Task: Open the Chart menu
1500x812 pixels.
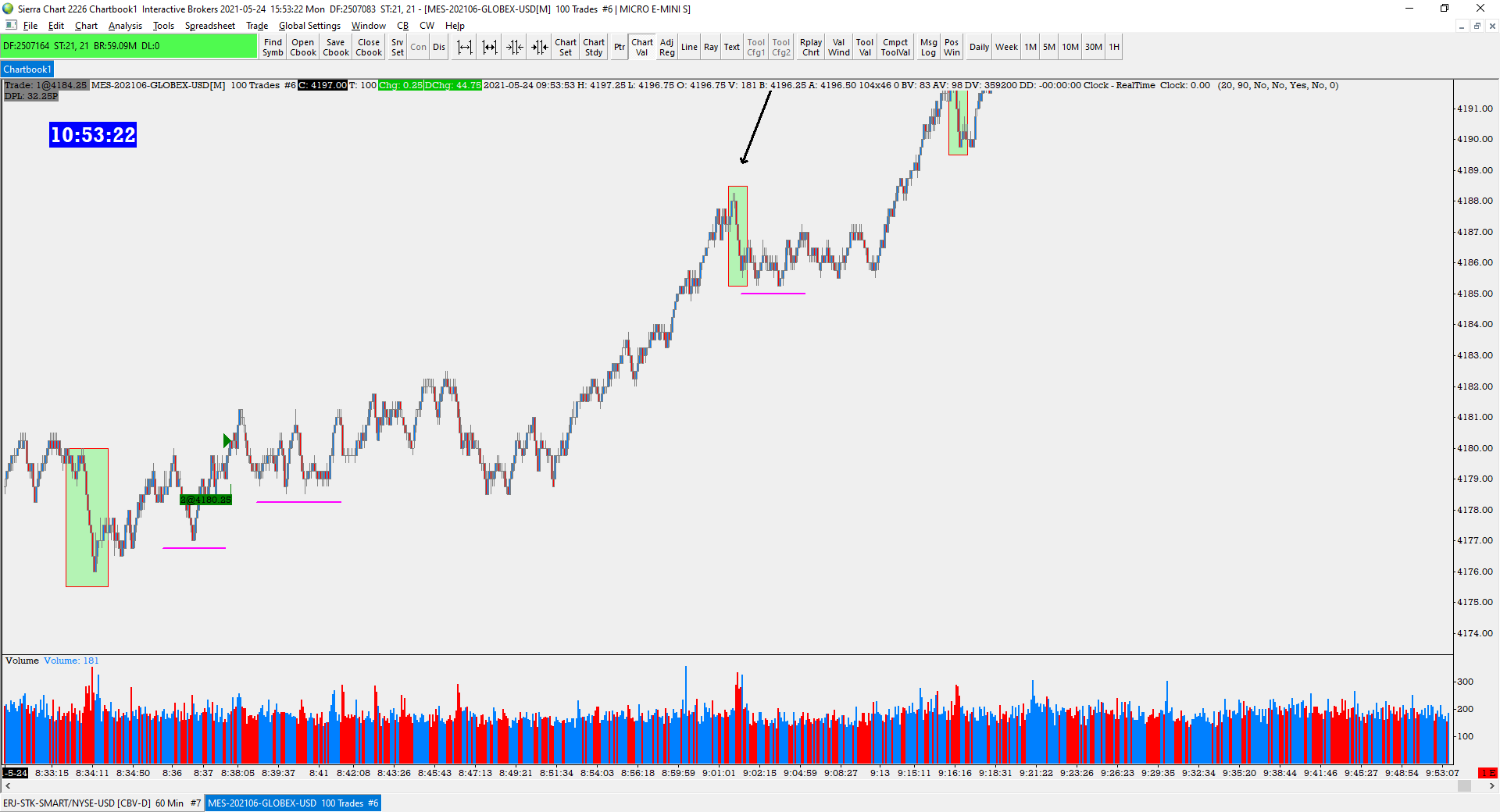Action: (x=86, y=26)
